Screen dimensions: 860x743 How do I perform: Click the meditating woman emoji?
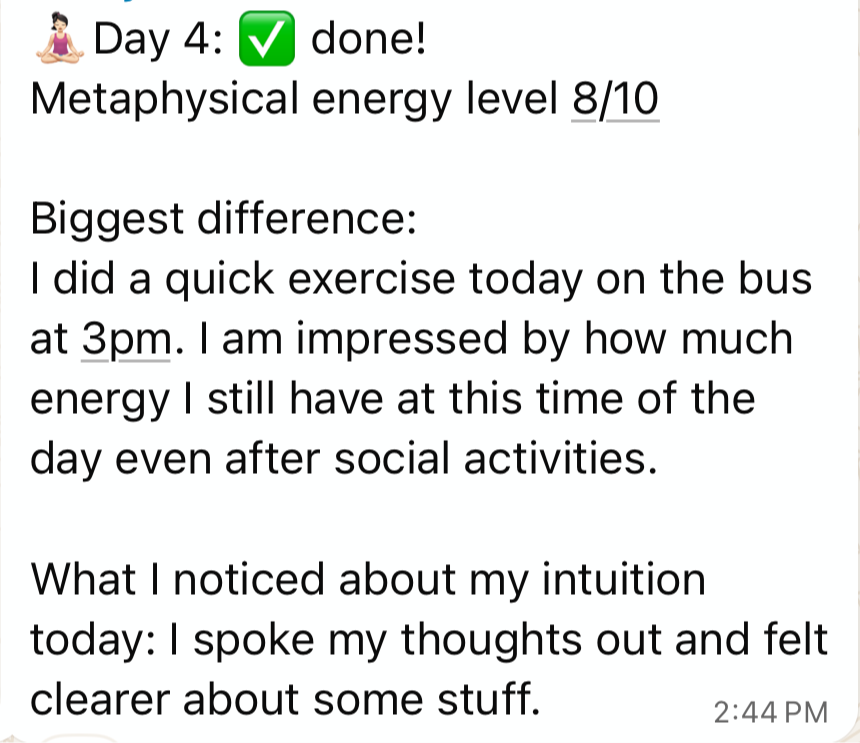click(x=59, y=39)
